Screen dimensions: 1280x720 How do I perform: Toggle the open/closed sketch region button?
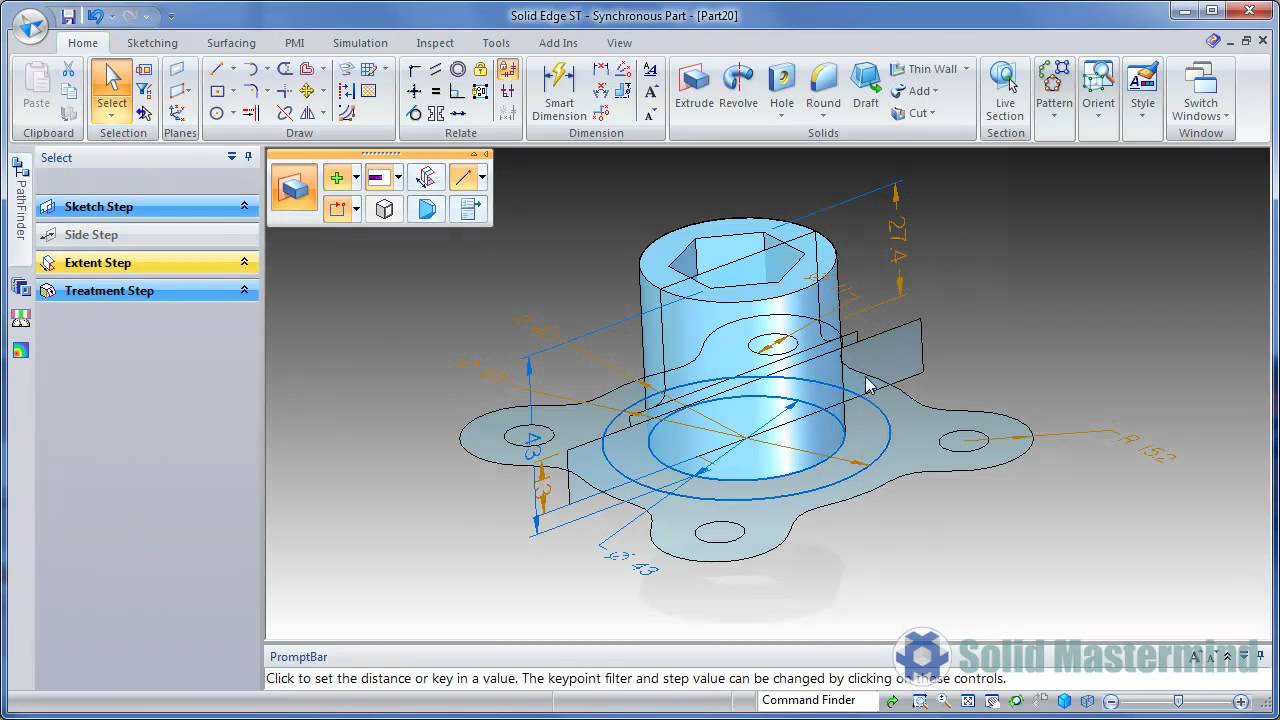tap(337, 209)
